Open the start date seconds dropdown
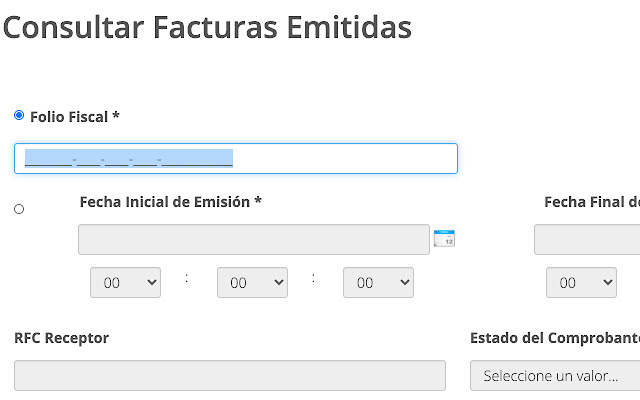640x400 pixels. point(378,283)
